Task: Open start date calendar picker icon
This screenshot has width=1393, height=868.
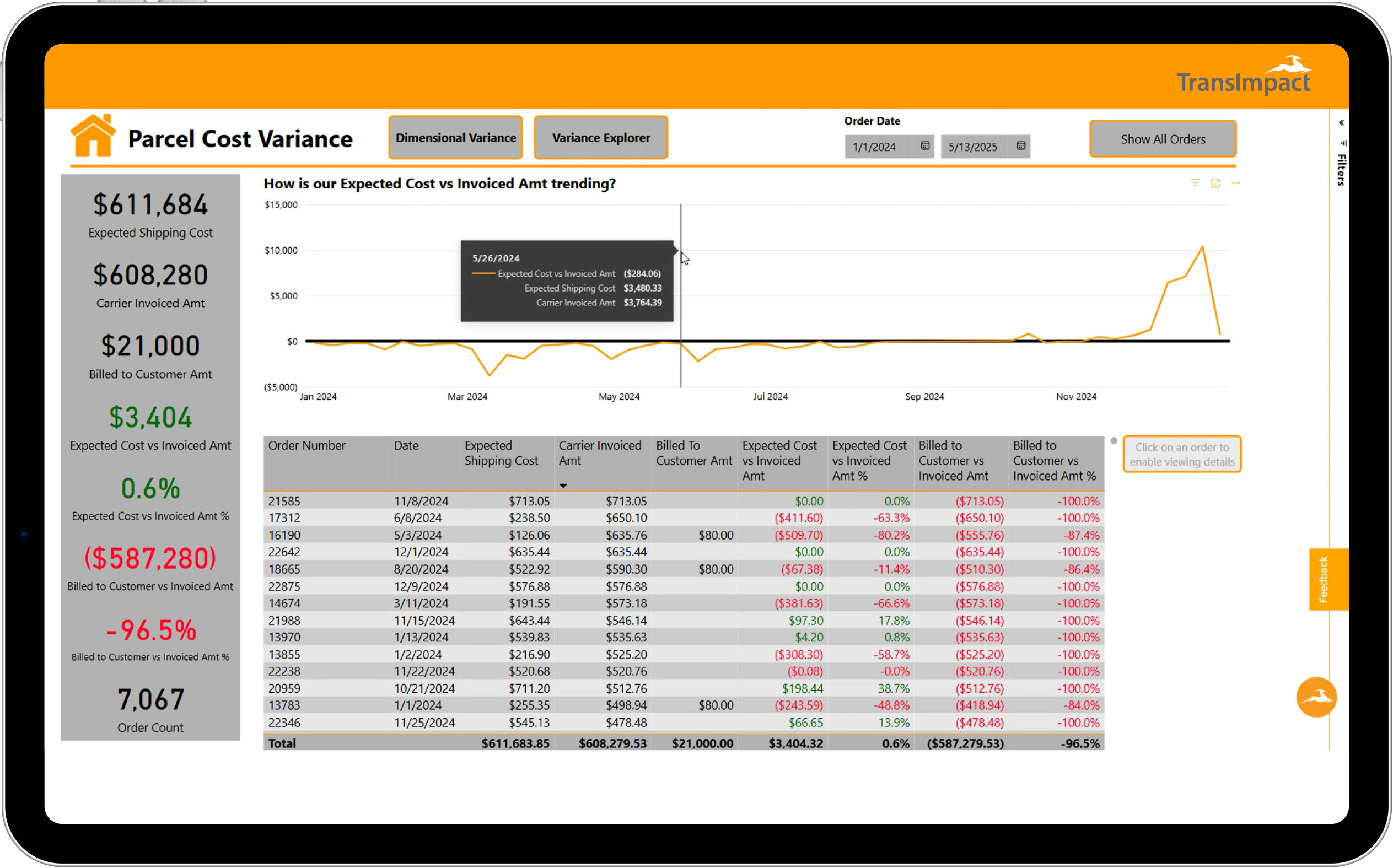Action: 925,146
